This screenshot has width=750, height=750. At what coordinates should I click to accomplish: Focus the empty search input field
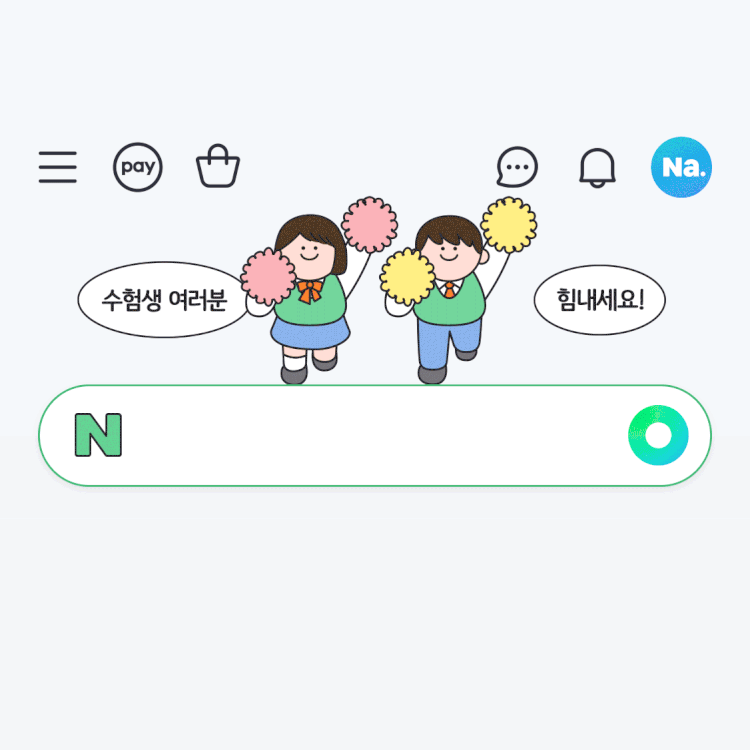tap(375, 435)
